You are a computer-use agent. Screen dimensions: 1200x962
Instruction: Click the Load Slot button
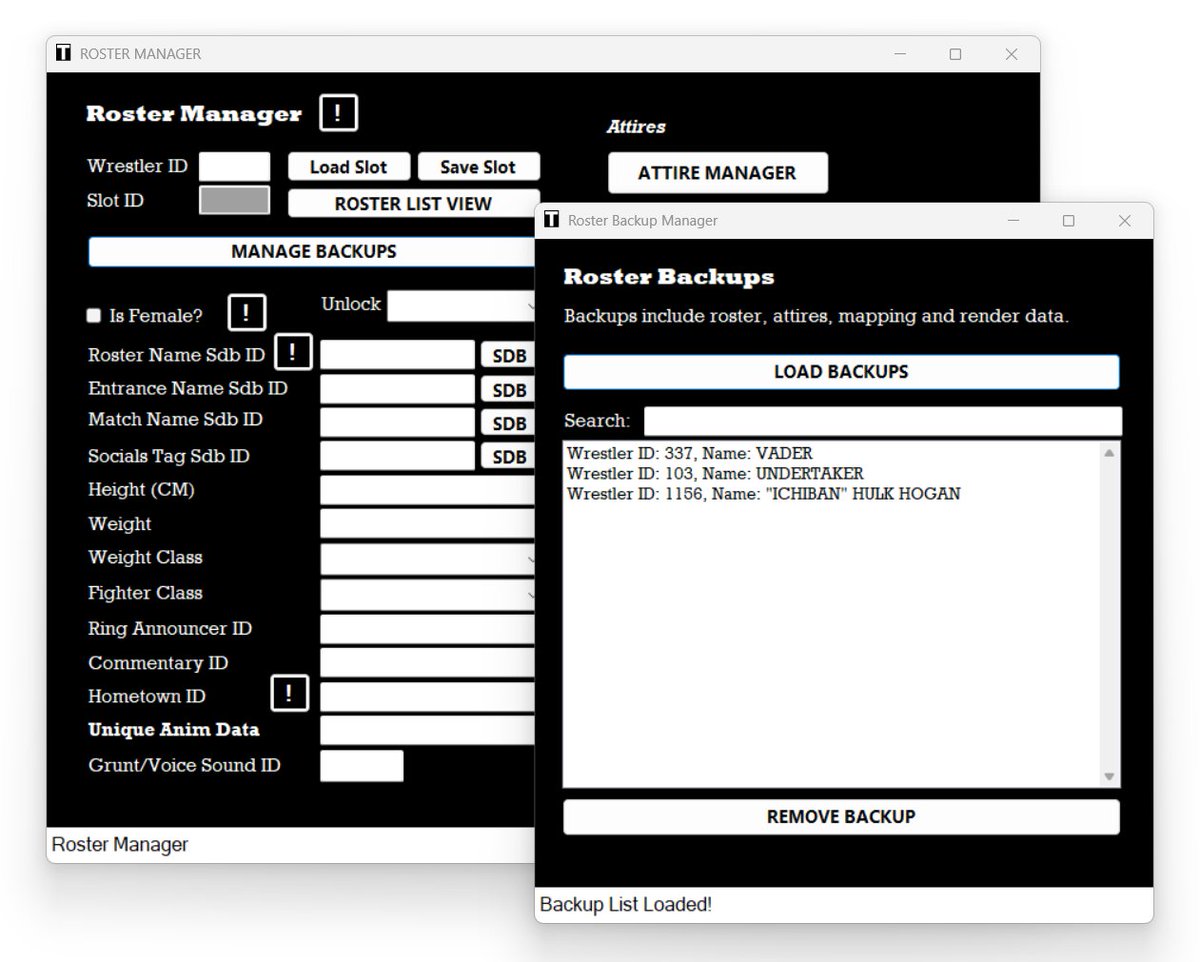[348, 167]
